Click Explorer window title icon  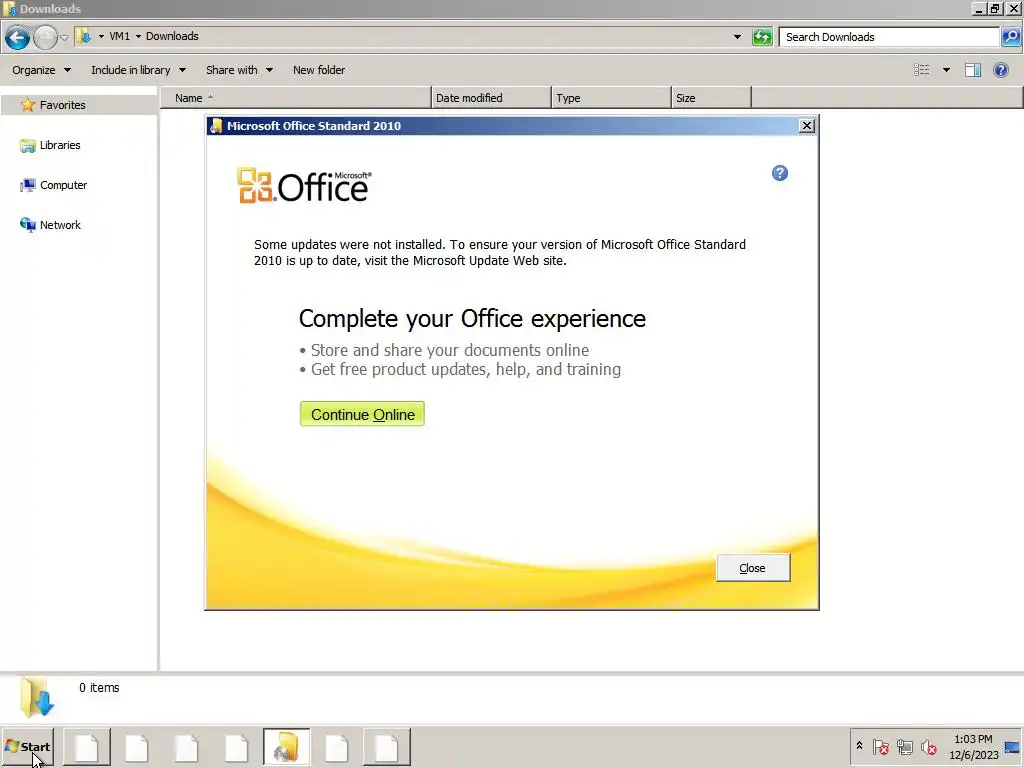pos(9,8)
